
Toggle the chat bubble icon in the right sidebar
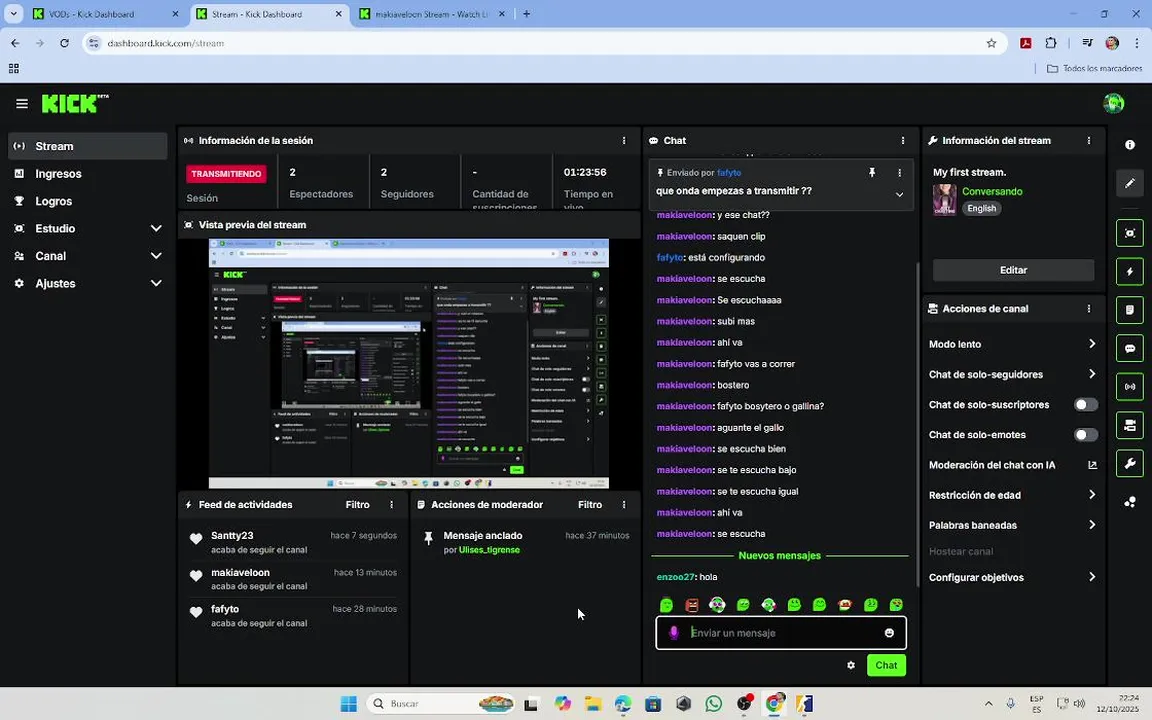click(1129, 348)
